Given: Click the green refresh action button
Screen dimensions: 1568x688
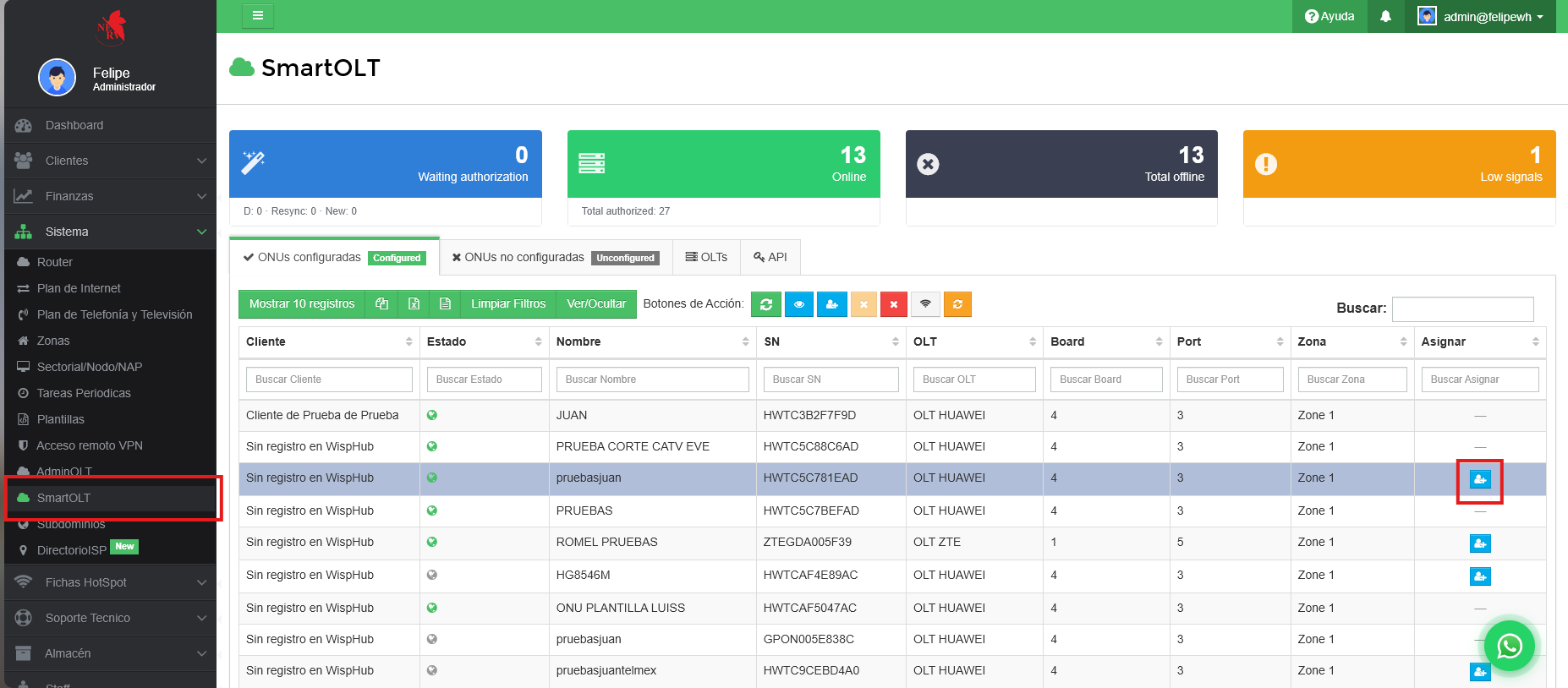Looking at the screenshot, I should tap(766, 304).
